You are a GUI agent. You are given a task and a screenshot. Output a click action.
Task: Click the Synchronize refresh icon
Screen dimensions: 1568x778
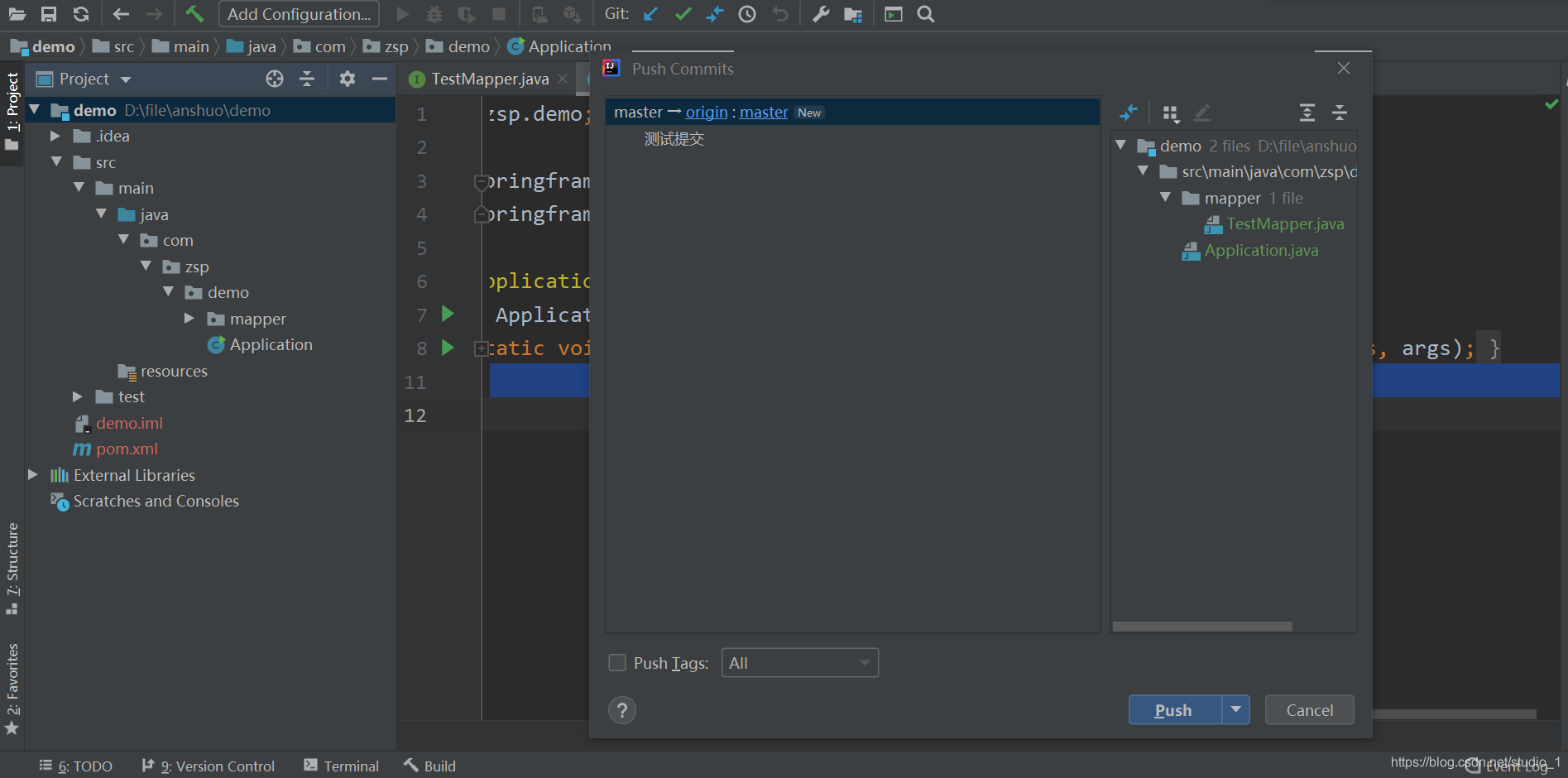coord(81,14)
